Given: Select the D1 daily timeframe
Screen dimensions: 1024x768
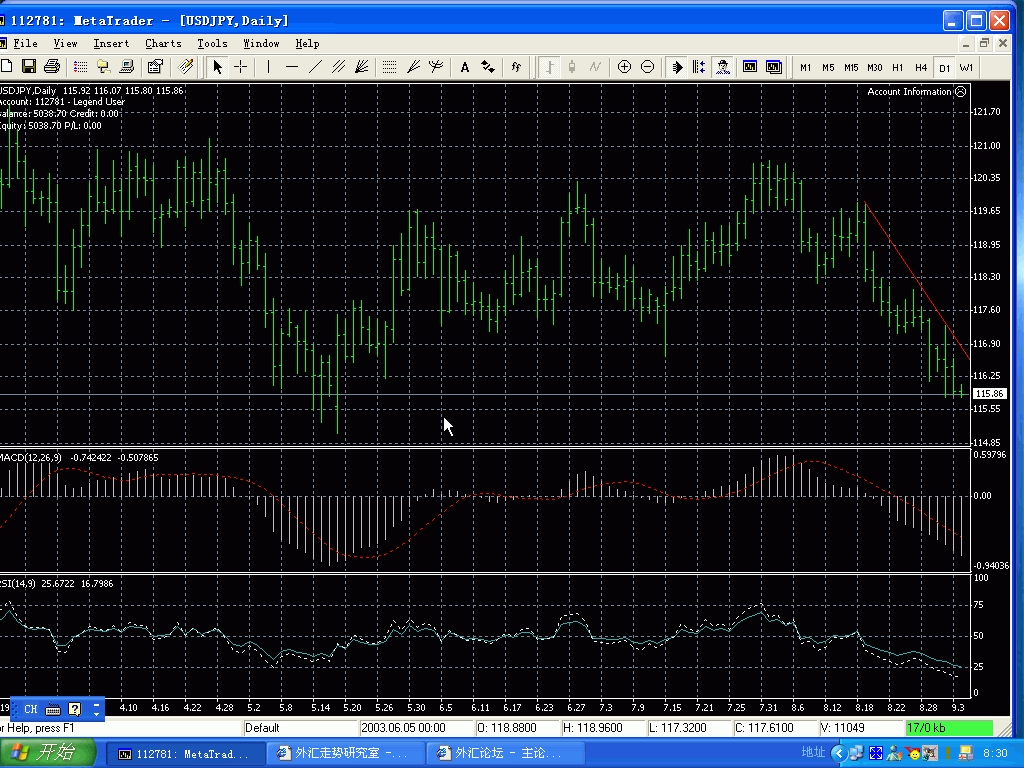Looking at the screenshot, I should coord(944,67).
